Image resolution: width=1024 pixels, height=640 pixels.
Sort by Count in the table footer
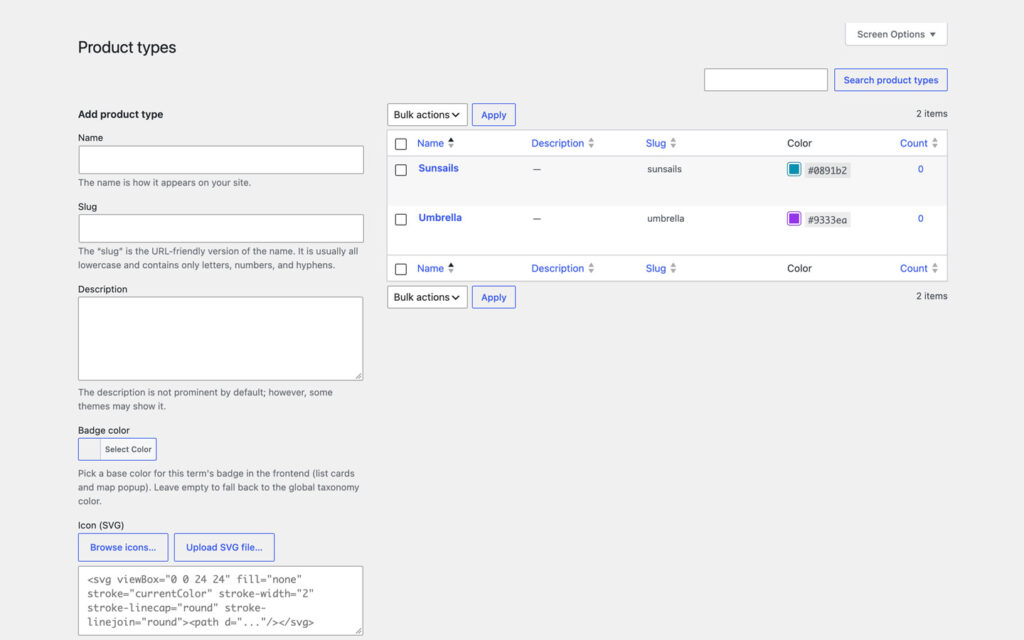point(913,268)
